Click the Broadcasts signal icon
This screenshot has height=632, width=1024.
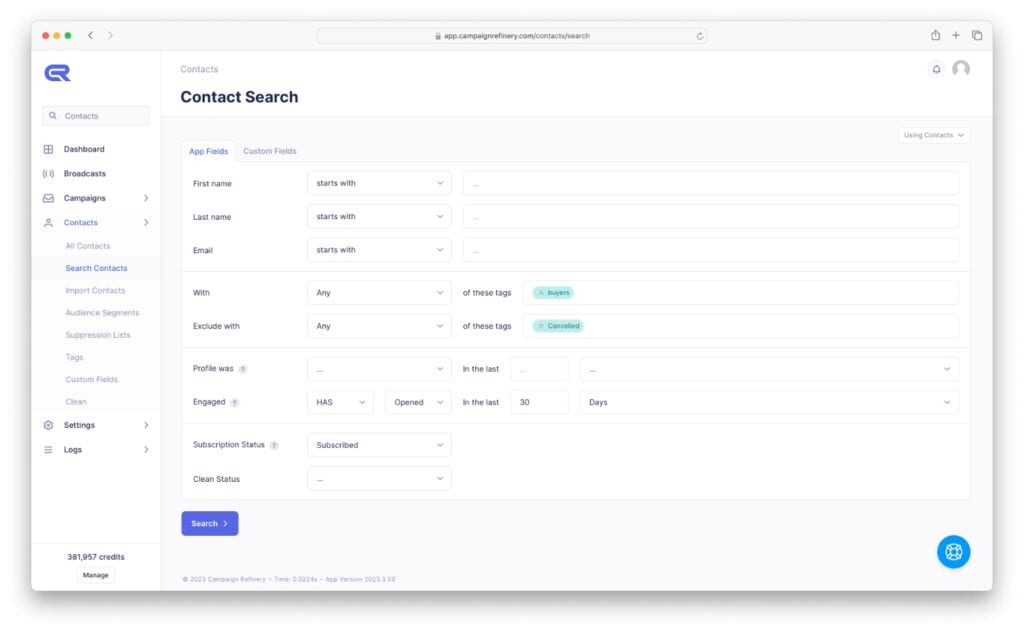pos(48,174)
